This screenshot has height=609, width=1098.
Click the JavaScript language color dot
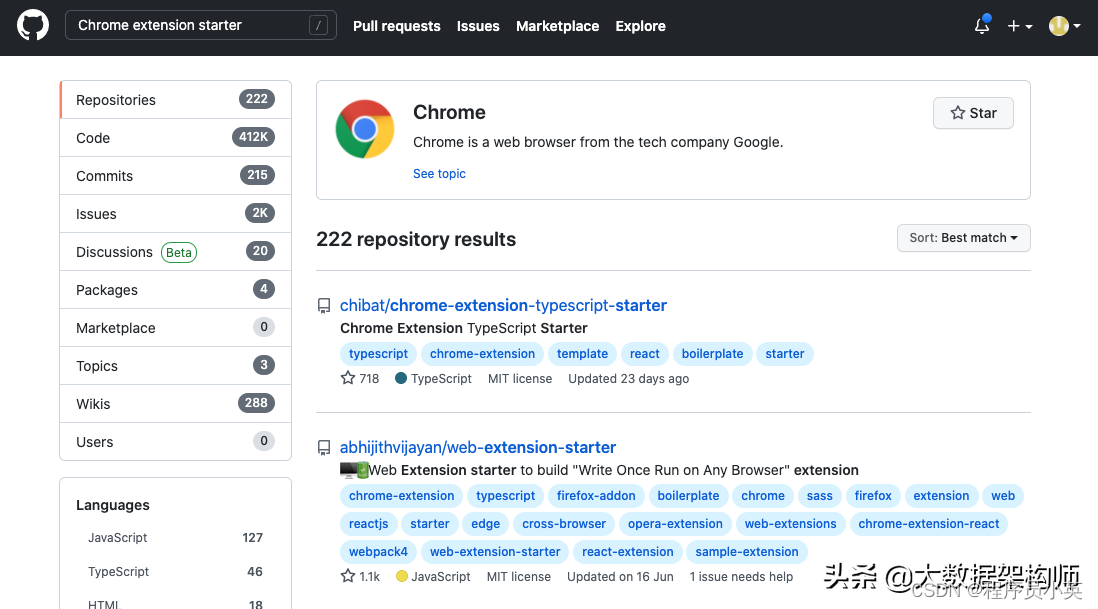(401, 576)
